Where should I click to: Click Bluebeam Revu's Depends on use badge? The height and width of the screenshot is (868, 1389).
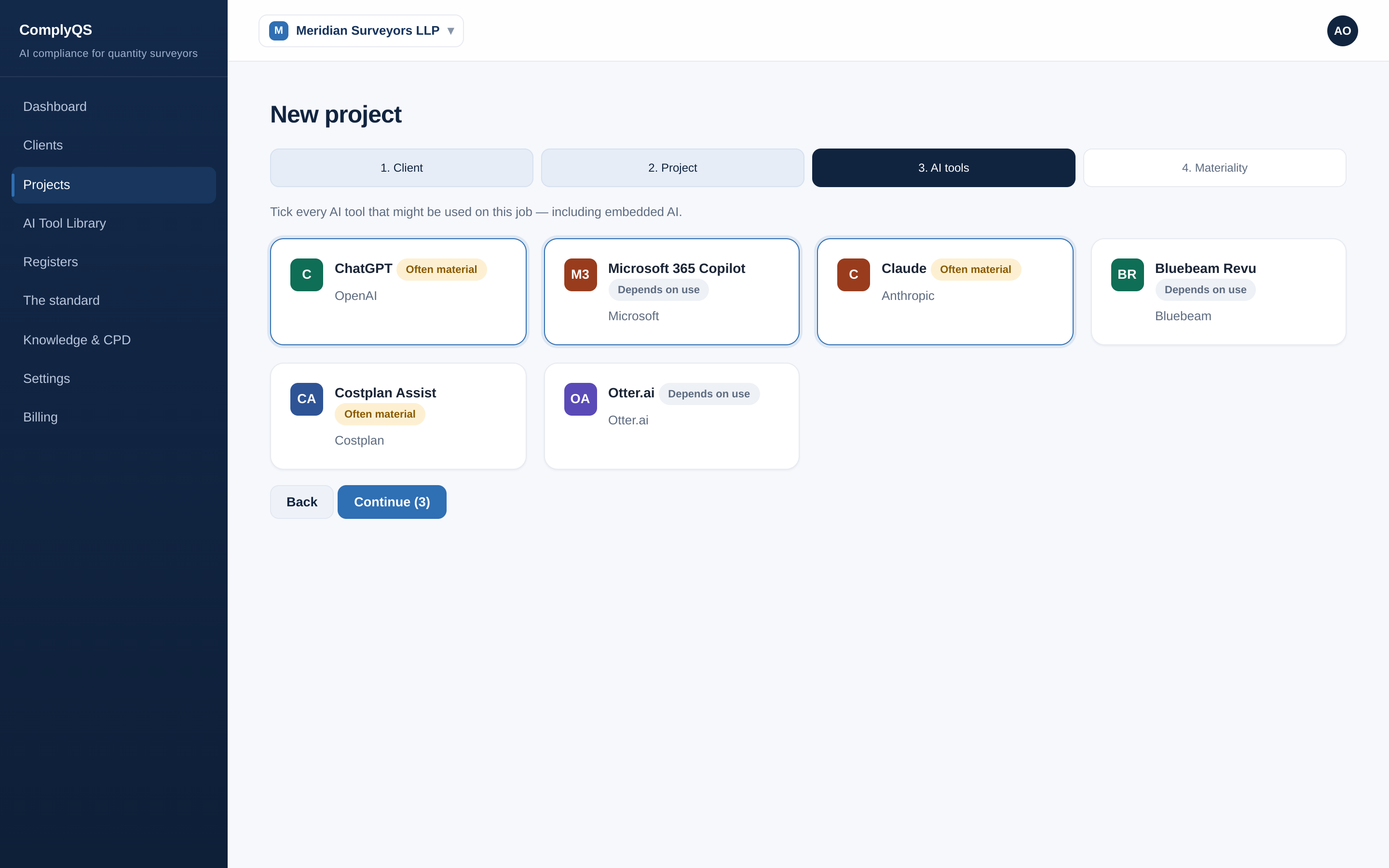(x=1205, y=290)
